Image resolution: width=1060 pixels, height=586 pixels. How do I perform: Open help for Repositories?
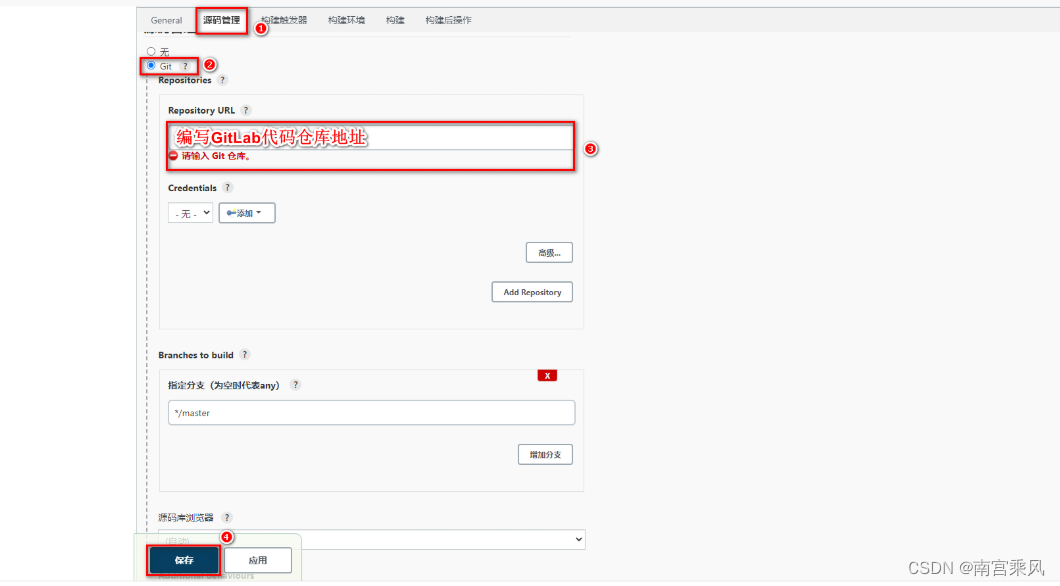pyautogui.click(x=222, y=80)
